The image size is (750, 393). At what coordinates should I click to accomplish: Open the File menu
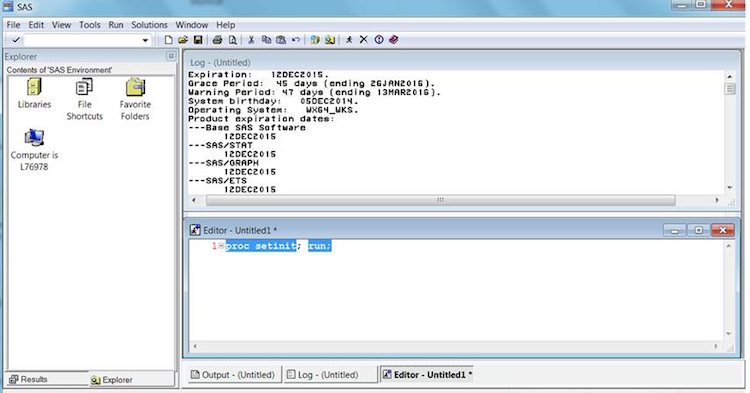(13, 25)
